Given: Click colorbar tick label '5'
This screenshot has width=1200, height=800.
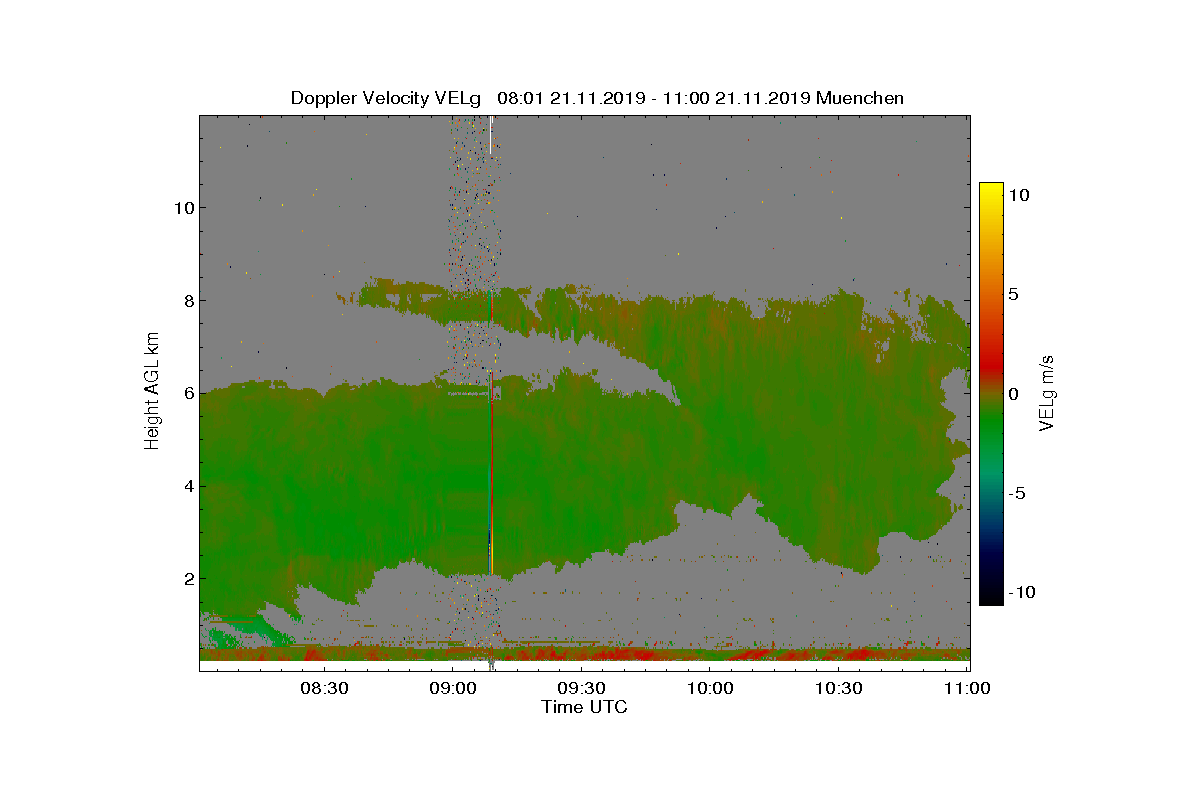Looking at the screenshot, I should click(x=1014, y=294).
